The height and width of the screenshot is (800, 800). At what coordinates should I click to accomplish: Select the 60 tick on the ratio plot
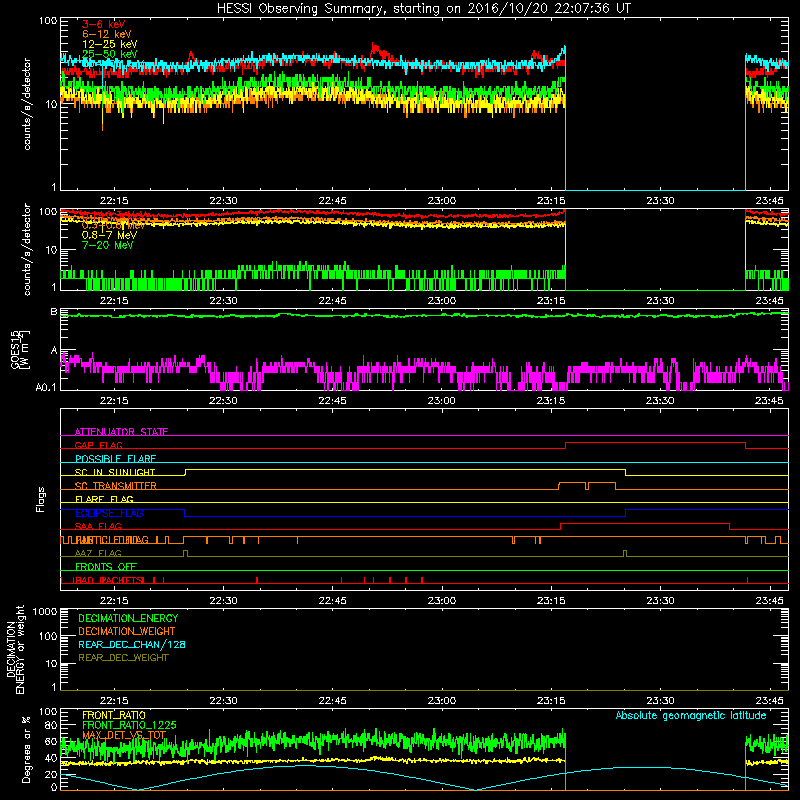coord(51,741)
